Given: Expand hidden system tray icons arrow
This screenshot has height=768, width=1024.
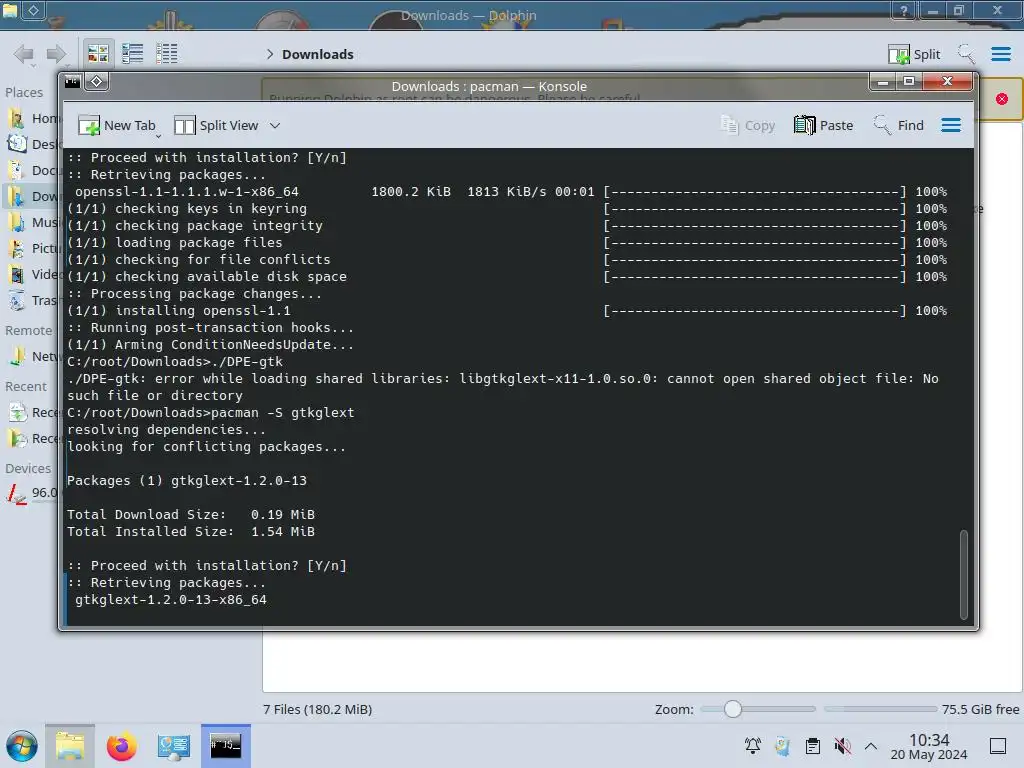Looking at the screenshot, I should [871, 746].
